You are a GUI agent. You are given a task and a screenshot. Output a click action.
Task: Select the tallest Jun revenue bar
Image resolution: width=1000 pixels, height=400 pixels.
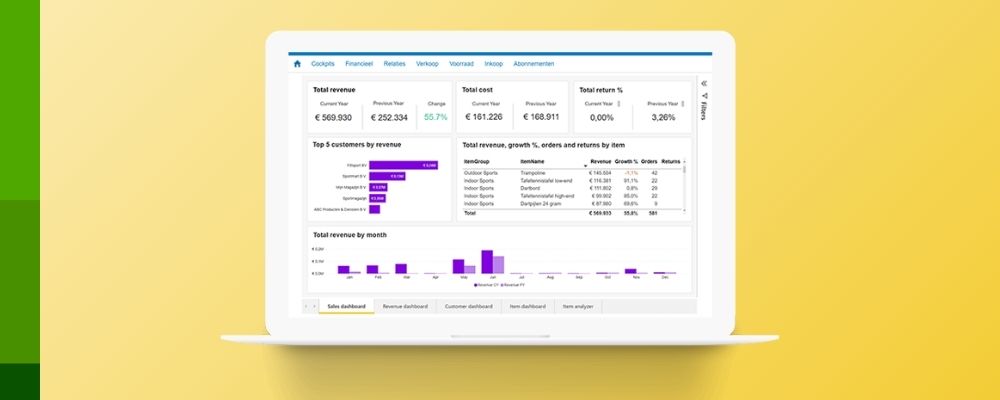pos(487,262)
